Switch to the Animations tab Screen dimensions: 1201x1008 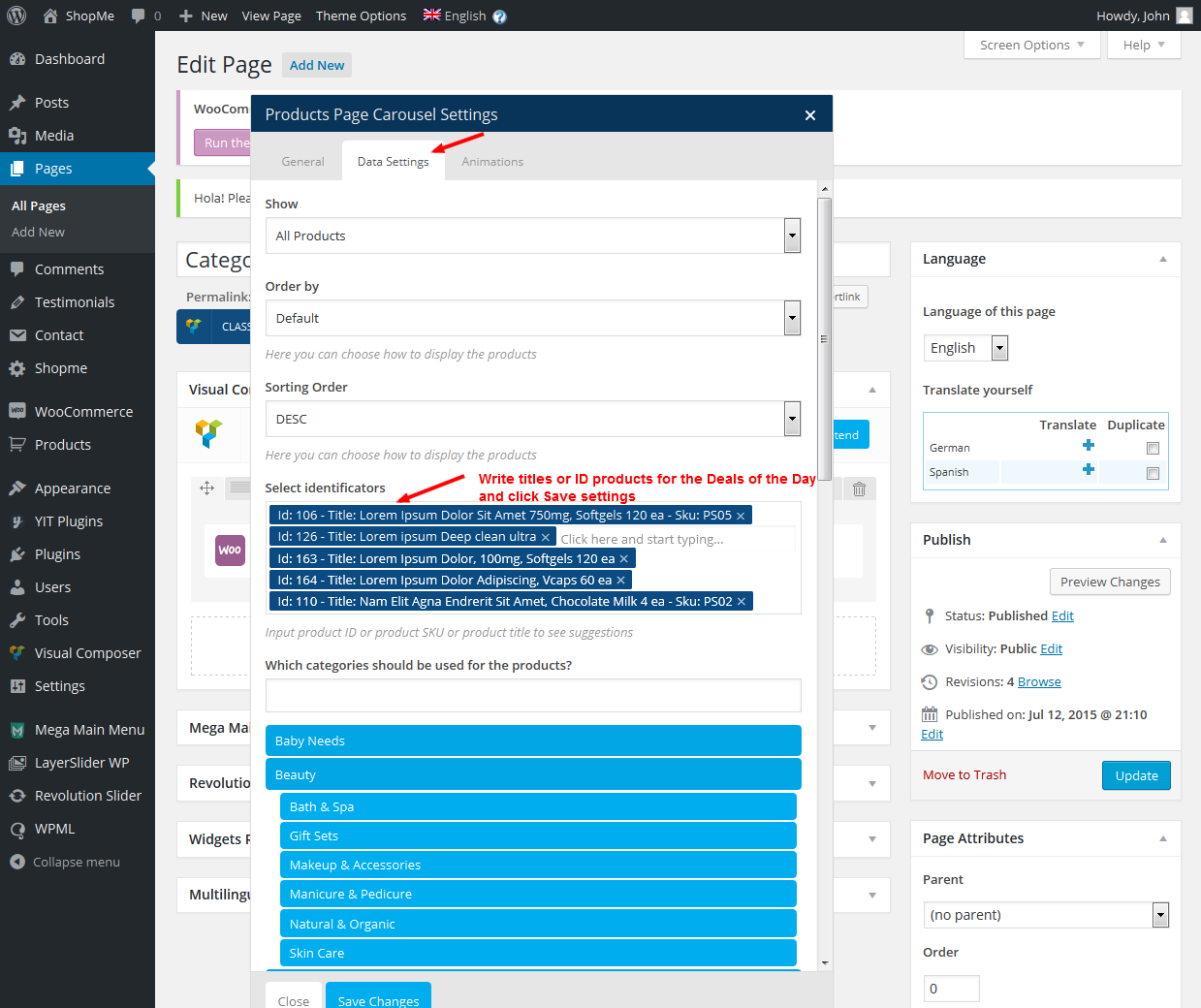pyautogui.click(x=492, y=162)
